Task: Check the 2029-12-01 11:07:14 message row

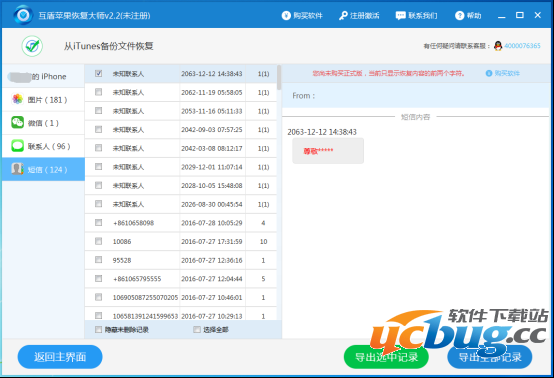Action: point(99,167)
